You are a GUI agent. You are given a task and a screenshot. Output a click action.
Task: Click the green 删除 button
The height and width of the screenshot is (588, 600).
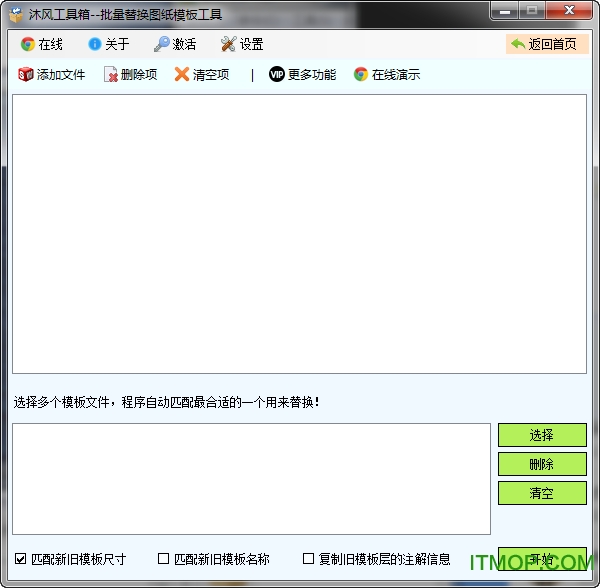tap(542, 464)
